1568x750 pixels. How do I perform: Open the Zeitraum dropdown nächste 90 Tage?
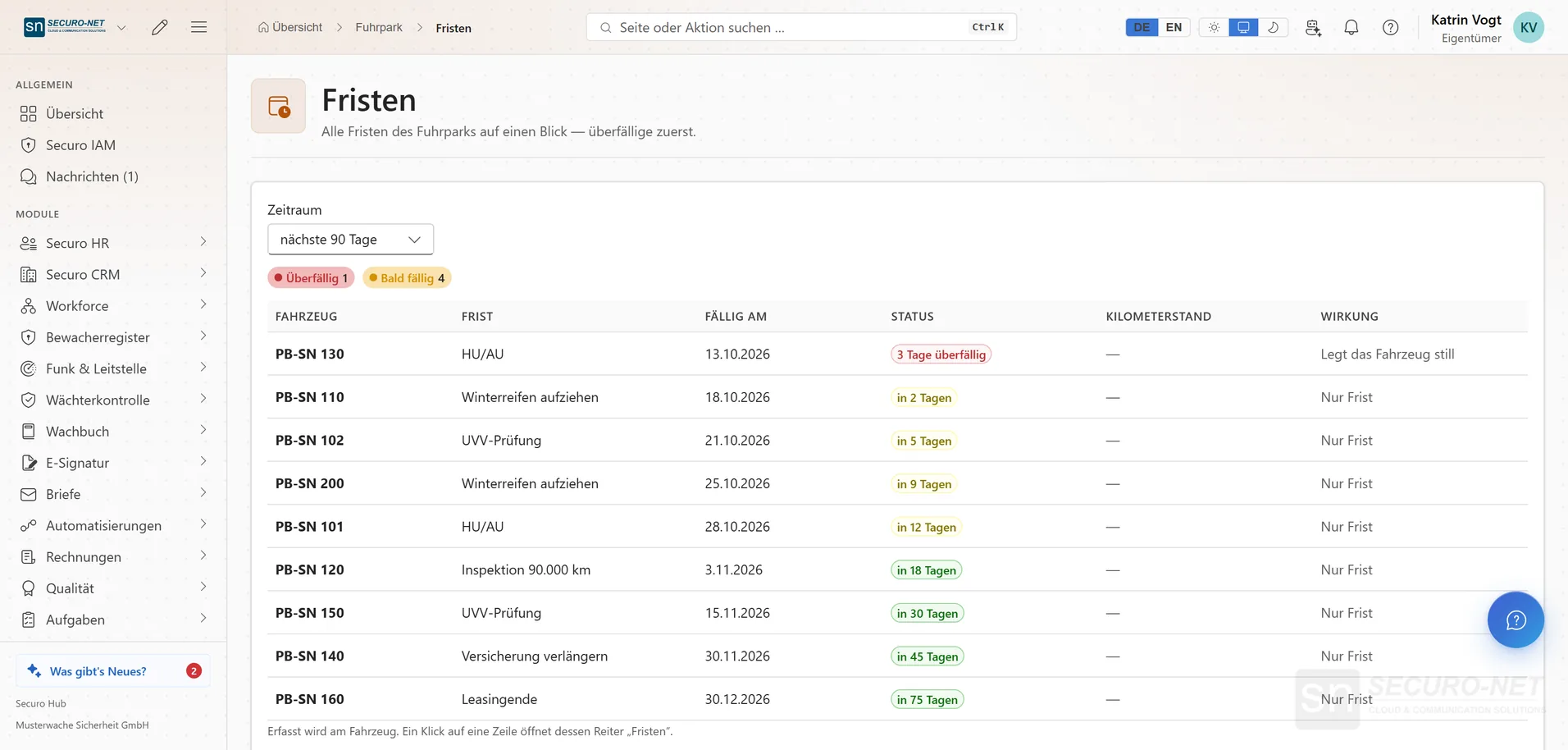350,240
